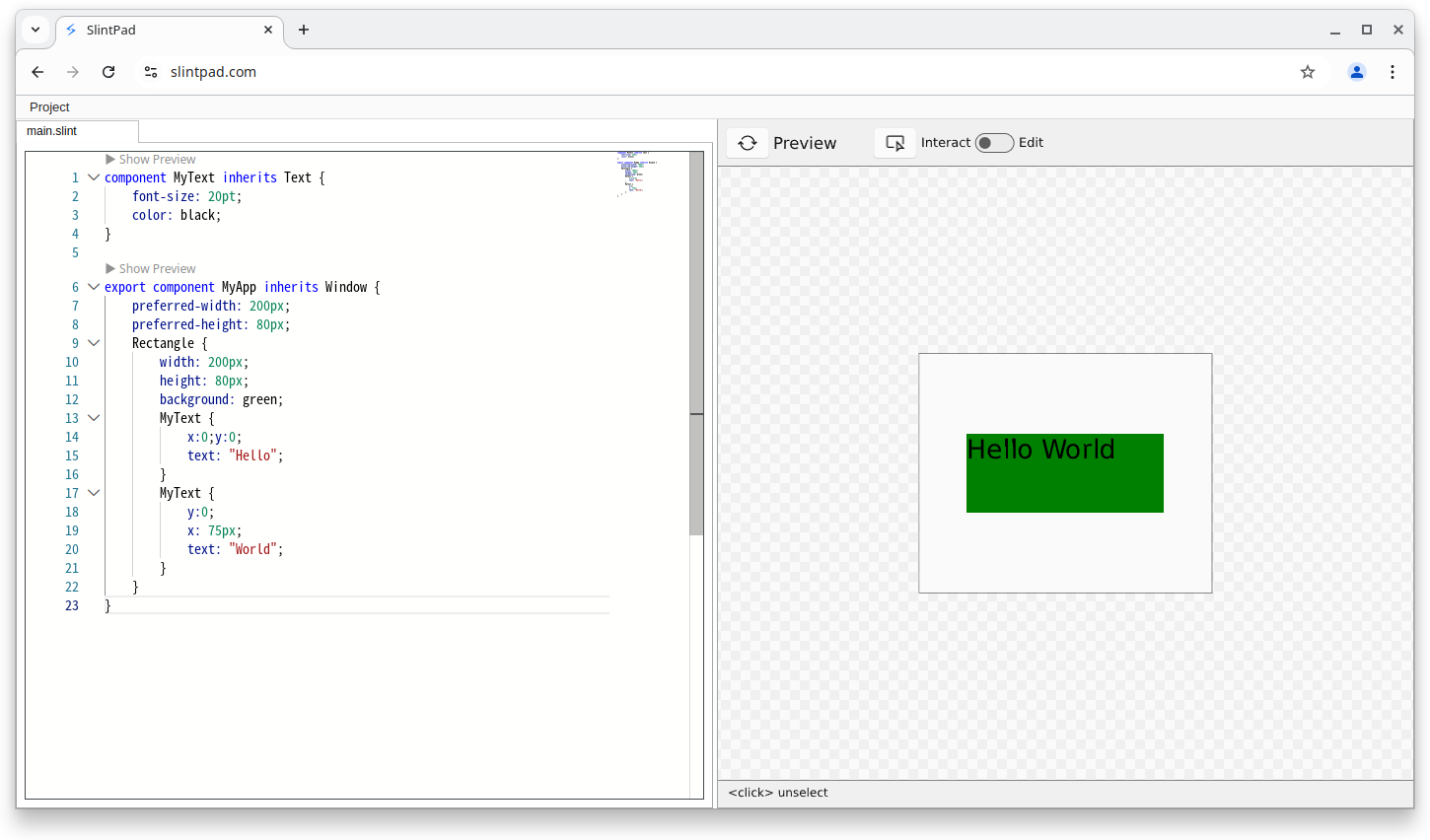Screen dimensions: 1430x840
Task: Open the tab search dropdown arrow
Action: click(x=36, y=30)
